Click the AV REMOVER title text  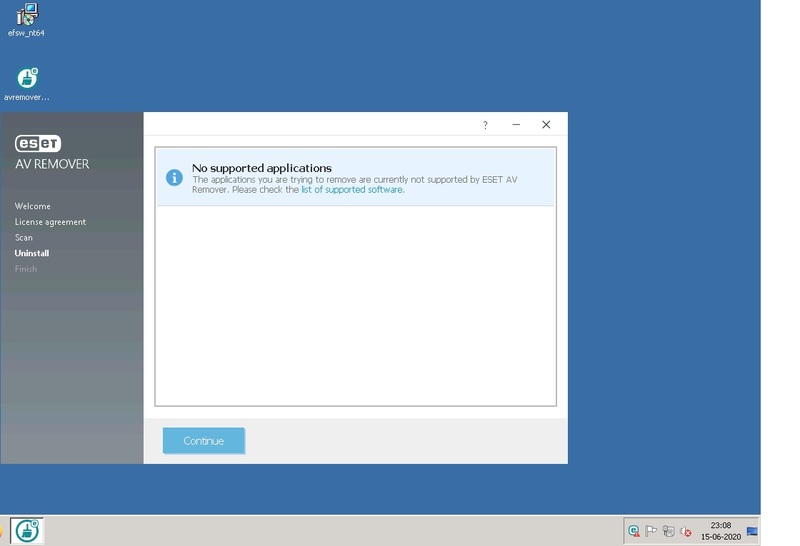[52, 164]
